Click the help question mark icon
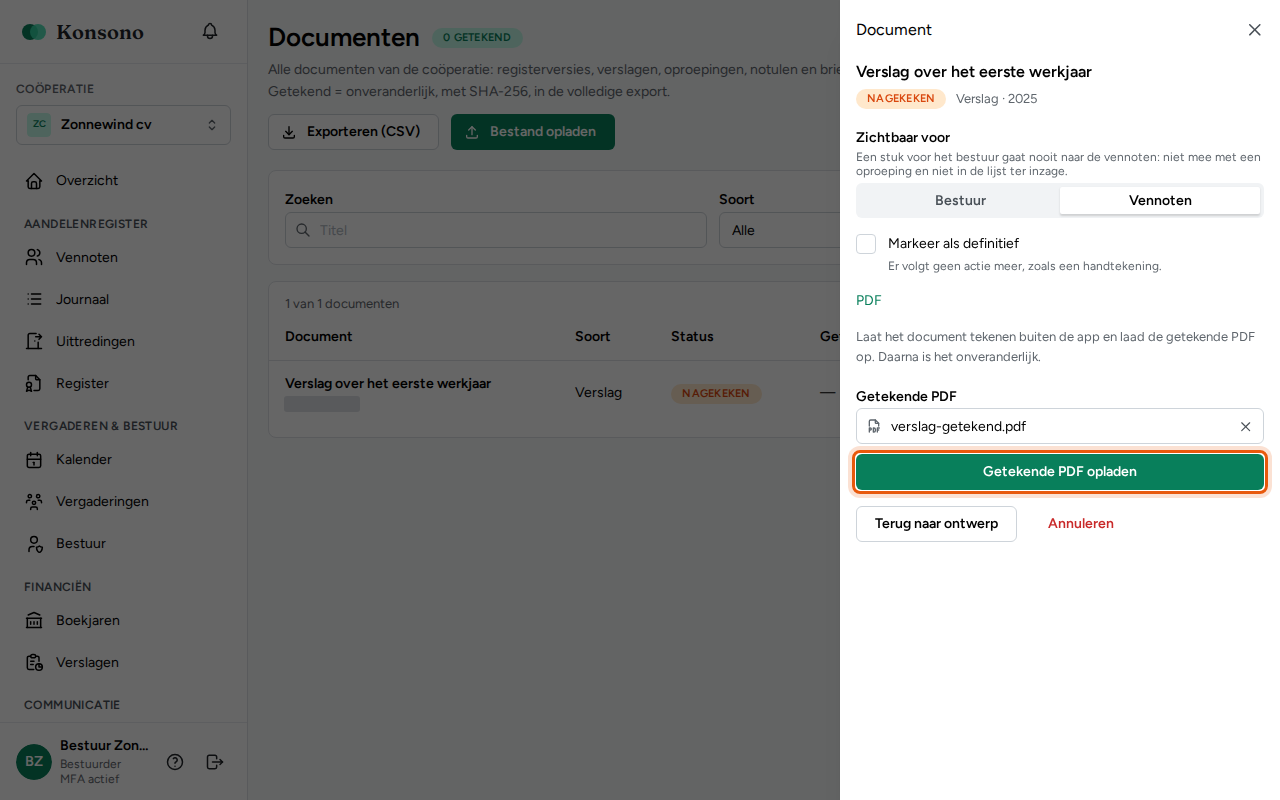 [175, 762]
